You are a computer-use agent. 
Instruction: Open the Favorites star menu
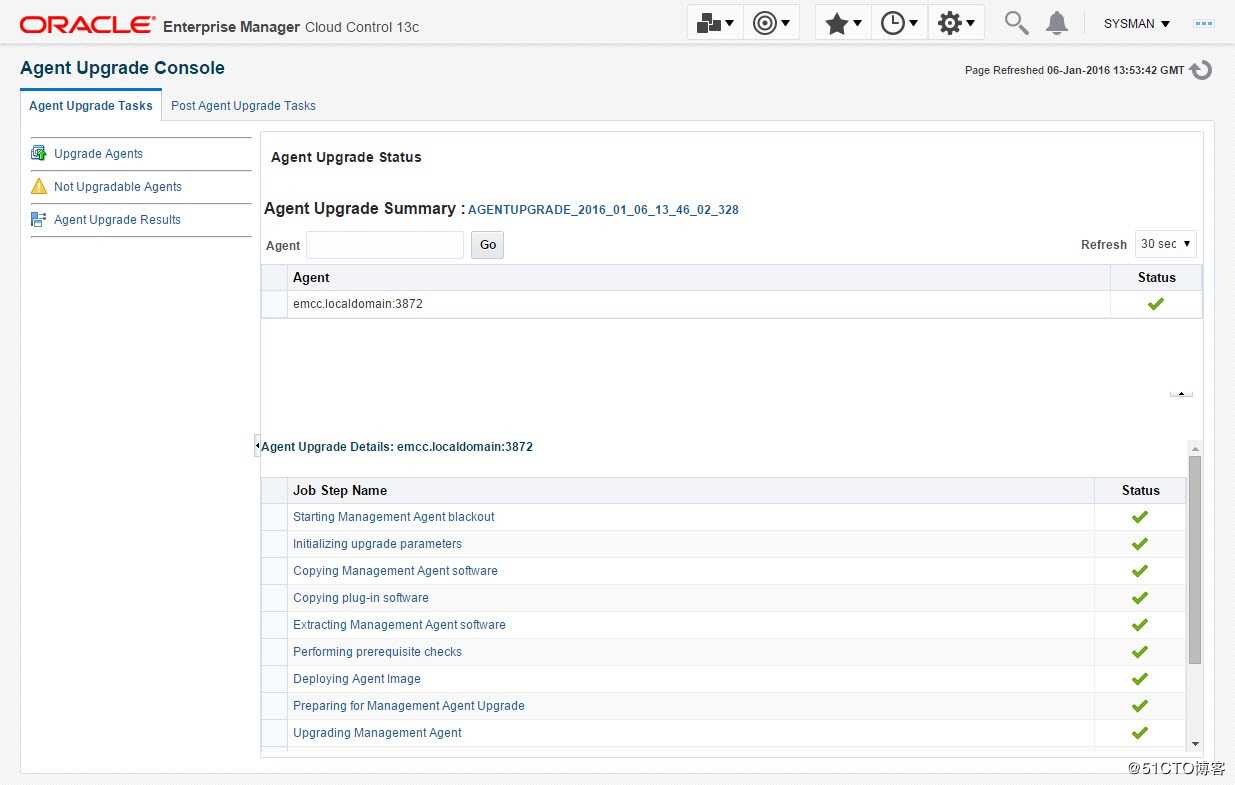(x=843, y=23)
